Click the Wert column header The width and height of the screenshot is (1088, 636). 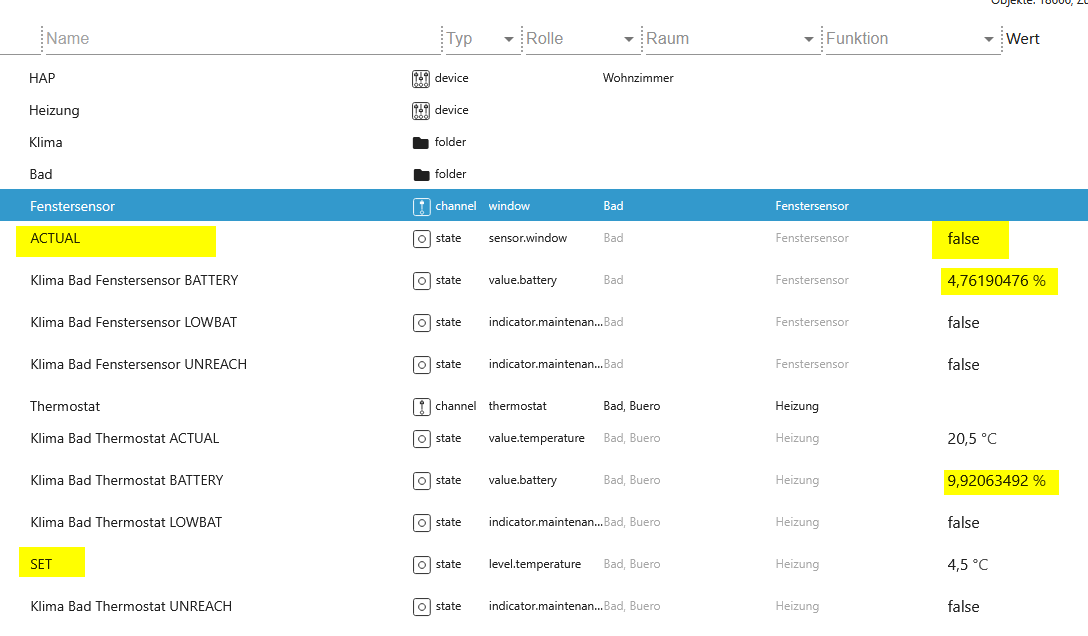pos(1023,39)
